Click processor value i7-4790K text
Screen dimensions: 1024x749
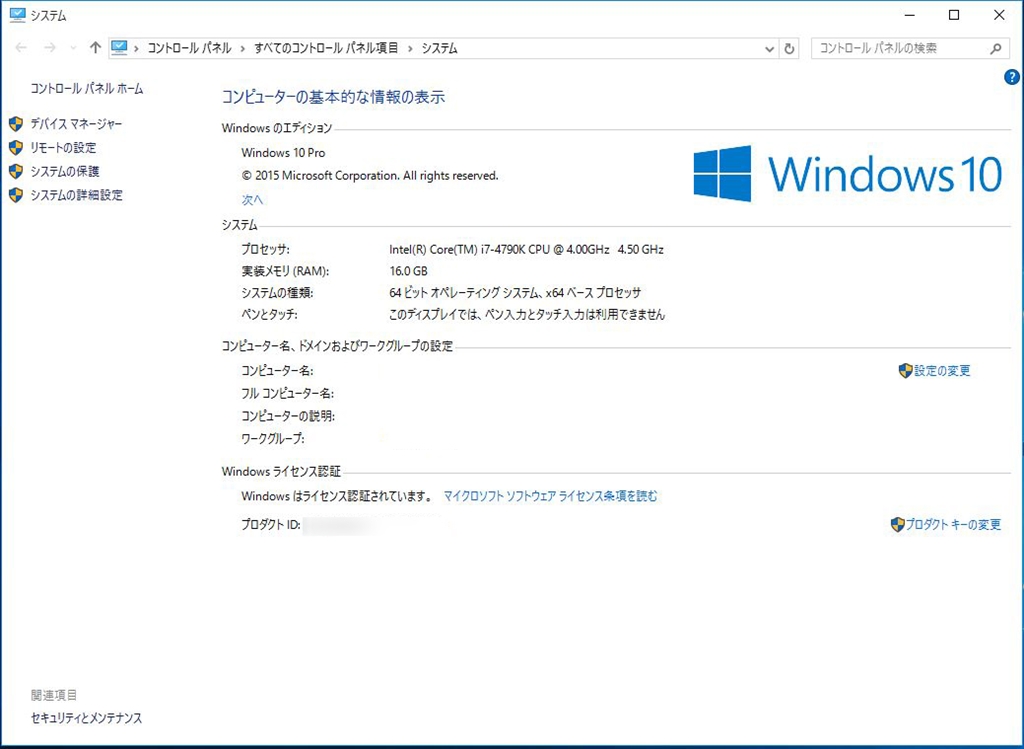tap(526, 249)
